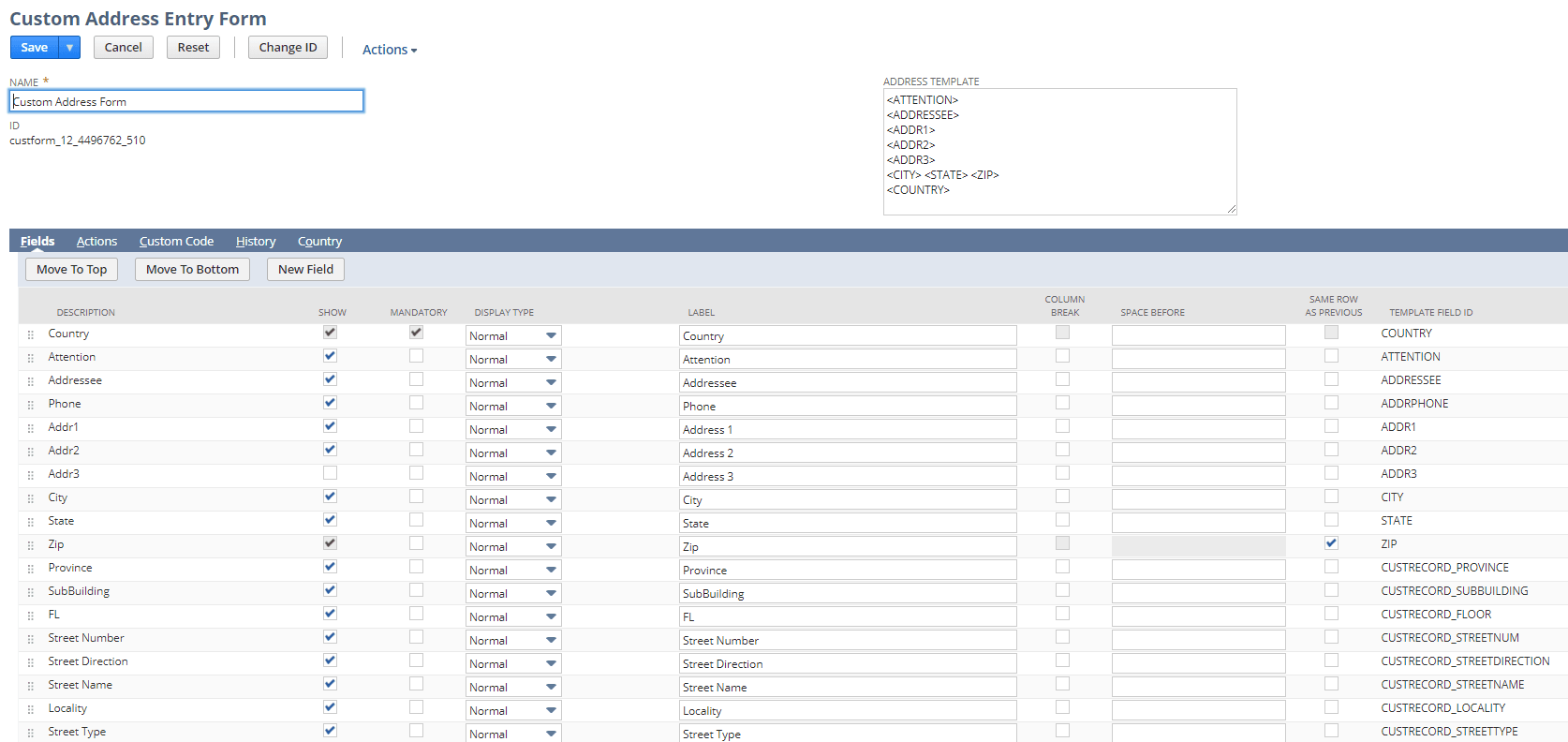1568x742 pixels.
Task: Toggle Mandatory for the Country field
Action: point(416,333)
